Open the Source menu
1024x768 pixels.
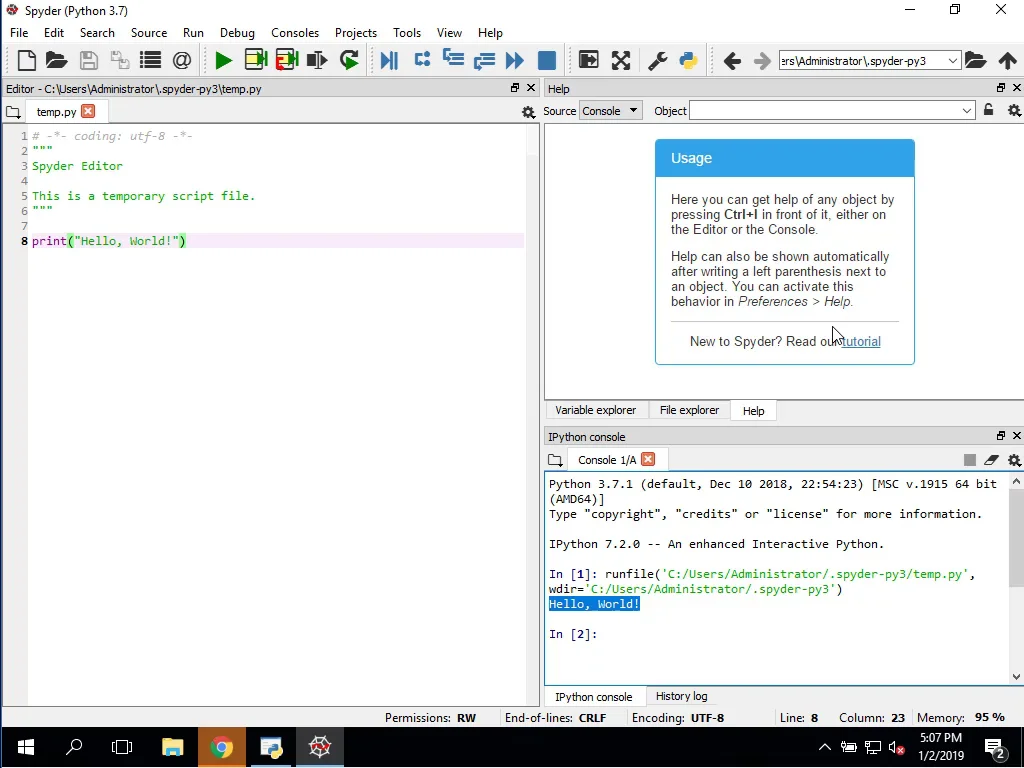149,33
